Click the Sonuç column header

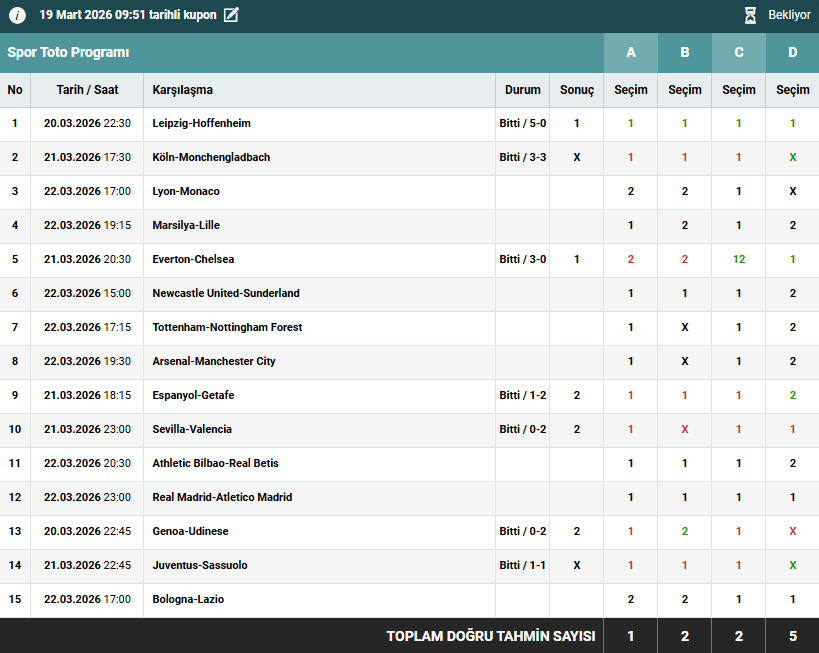(576, 90)
